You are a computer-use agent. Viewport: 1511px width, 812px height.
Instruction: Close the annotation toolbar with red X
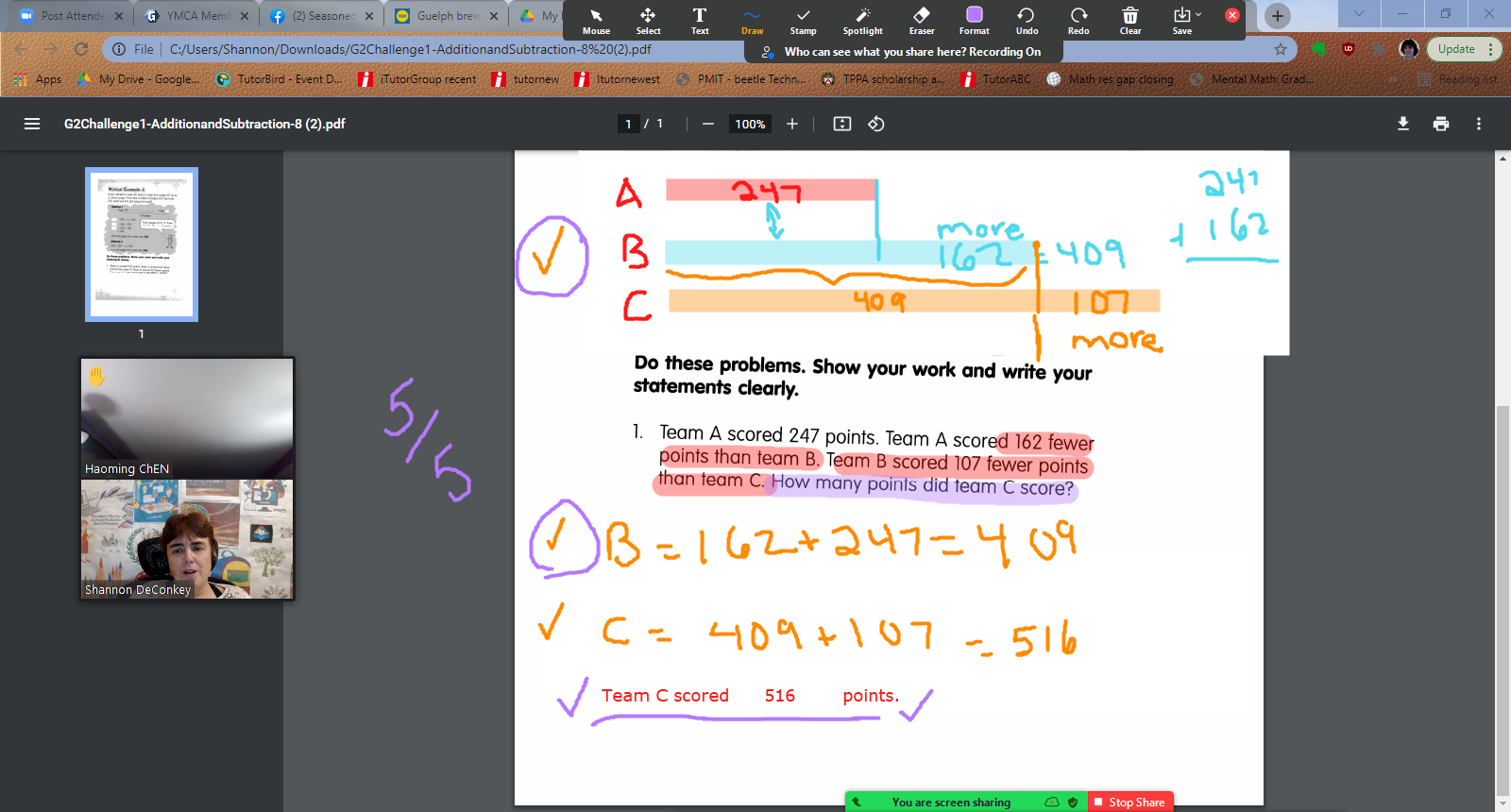[1232, 15]
